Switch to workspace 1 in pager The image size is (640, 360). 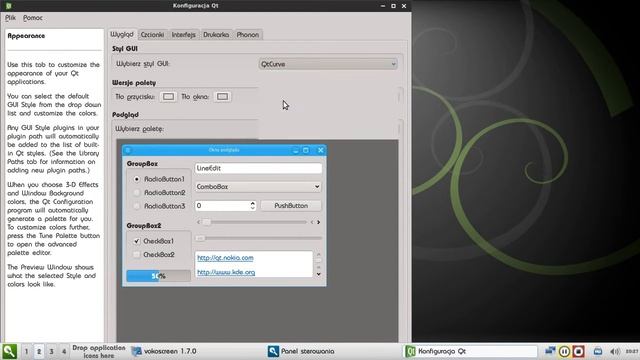[x=27, y=351]
